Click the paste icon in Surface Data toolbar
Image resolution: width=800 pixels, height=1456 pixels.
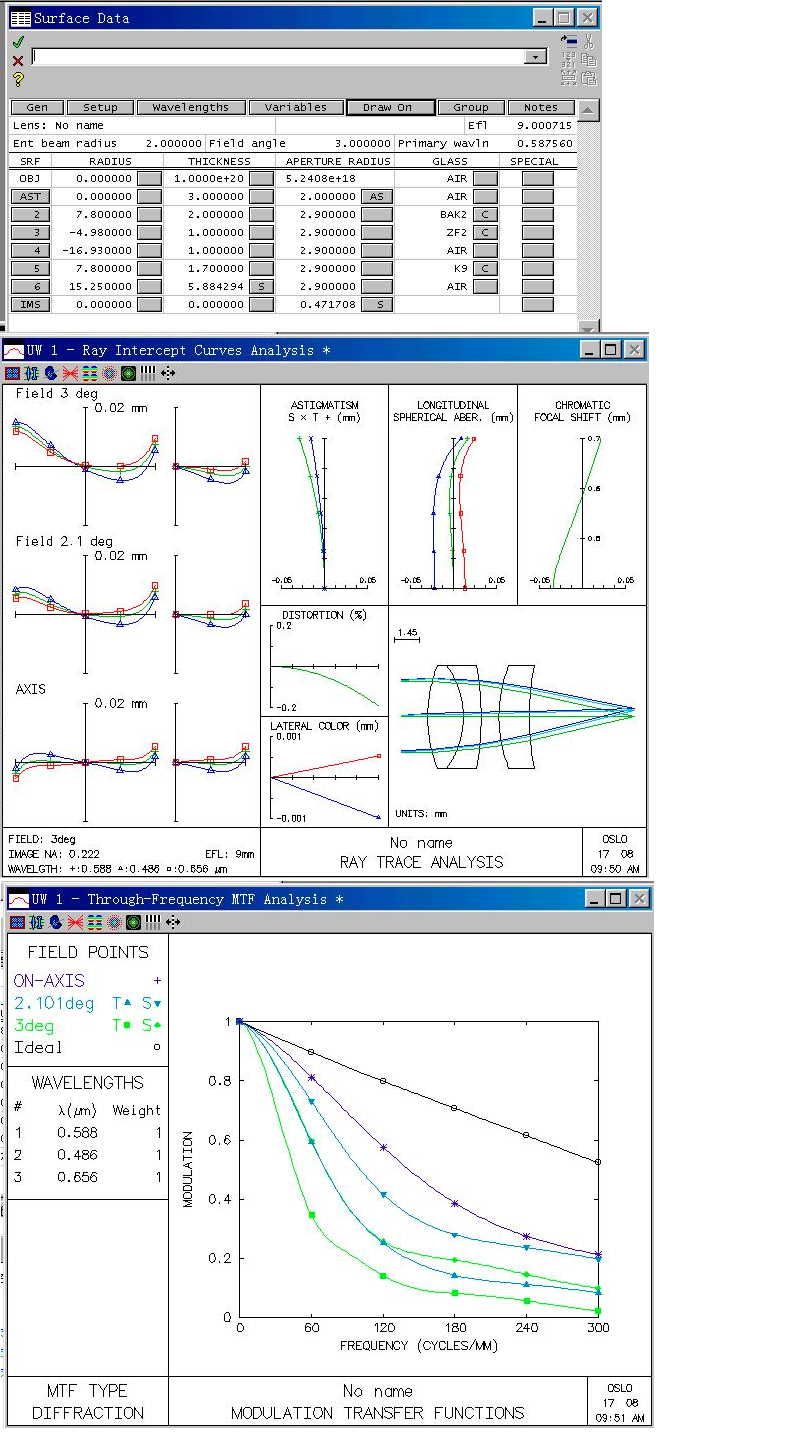589,77
